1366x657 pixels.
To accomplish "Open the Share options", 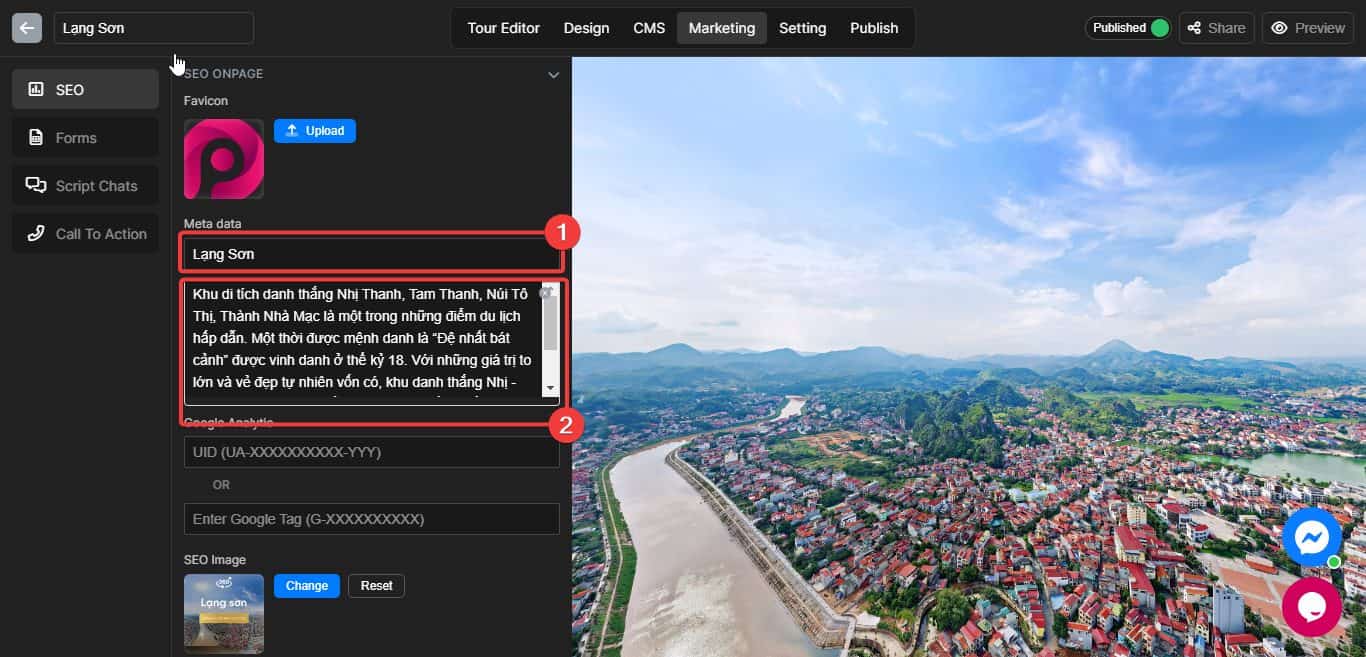I will (1216, 27).
